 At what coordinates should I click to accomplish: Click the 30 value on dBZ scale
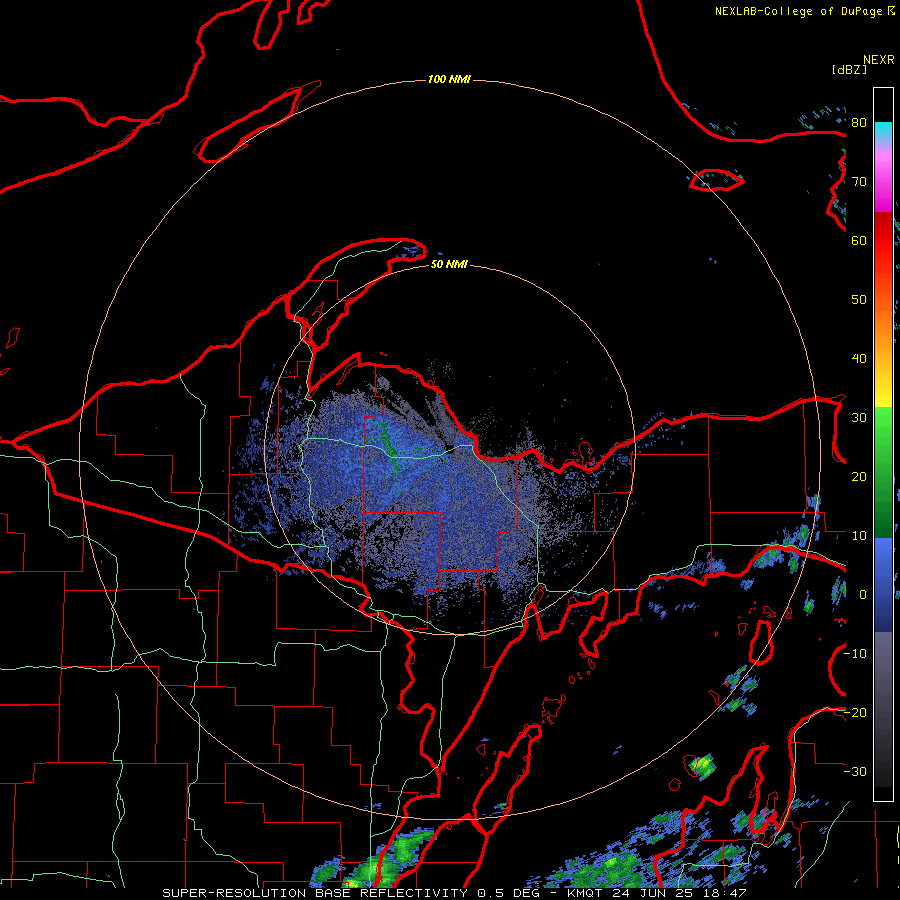pos(859,418)
